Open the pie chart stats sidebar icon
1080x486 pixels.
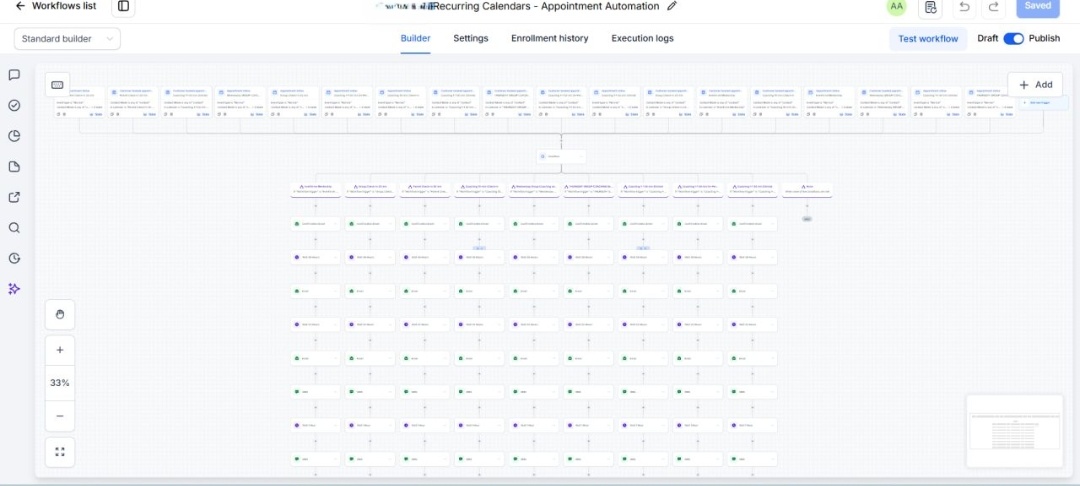[14, 136]
